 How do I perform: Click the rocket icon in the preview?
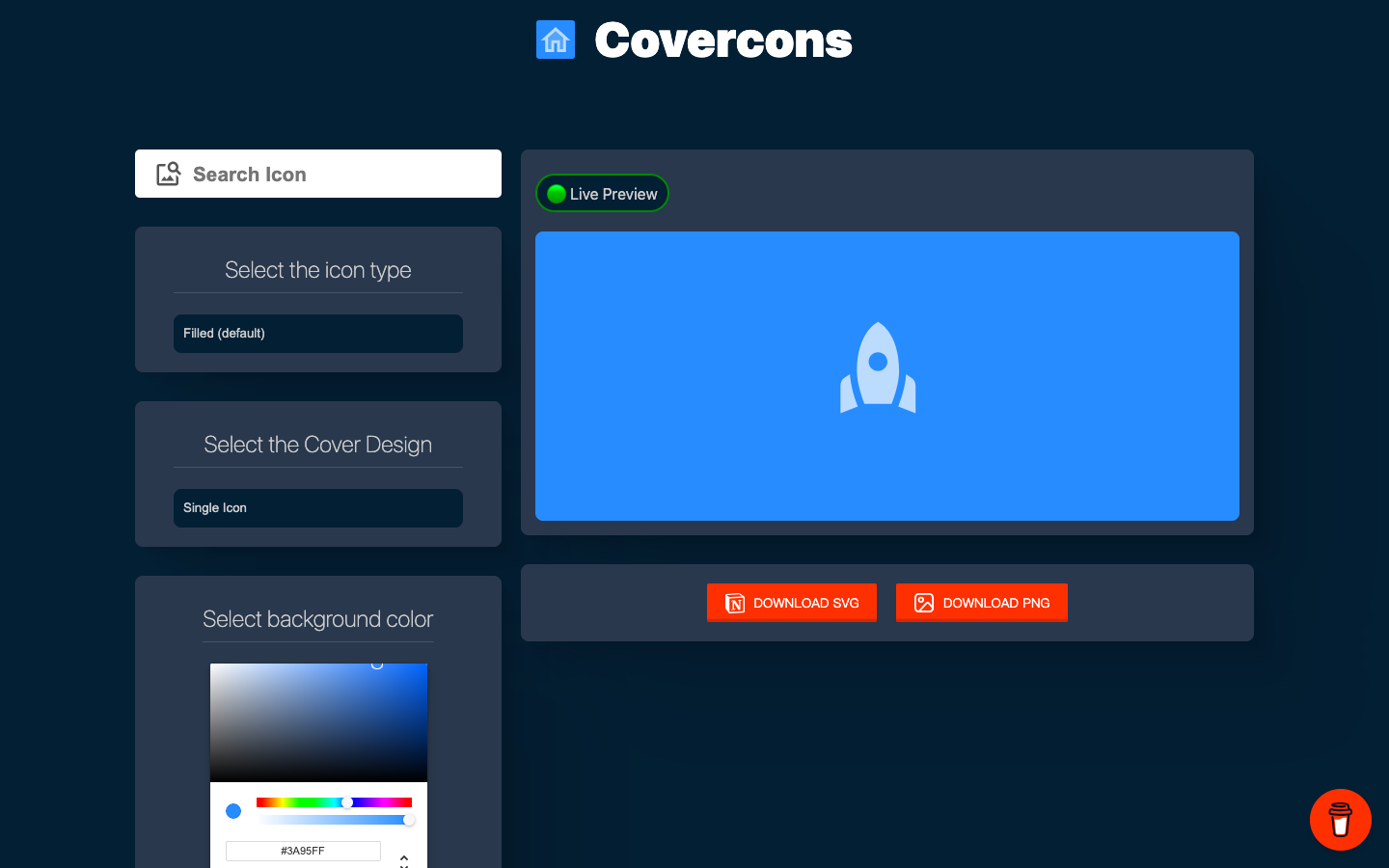(878, 368)
